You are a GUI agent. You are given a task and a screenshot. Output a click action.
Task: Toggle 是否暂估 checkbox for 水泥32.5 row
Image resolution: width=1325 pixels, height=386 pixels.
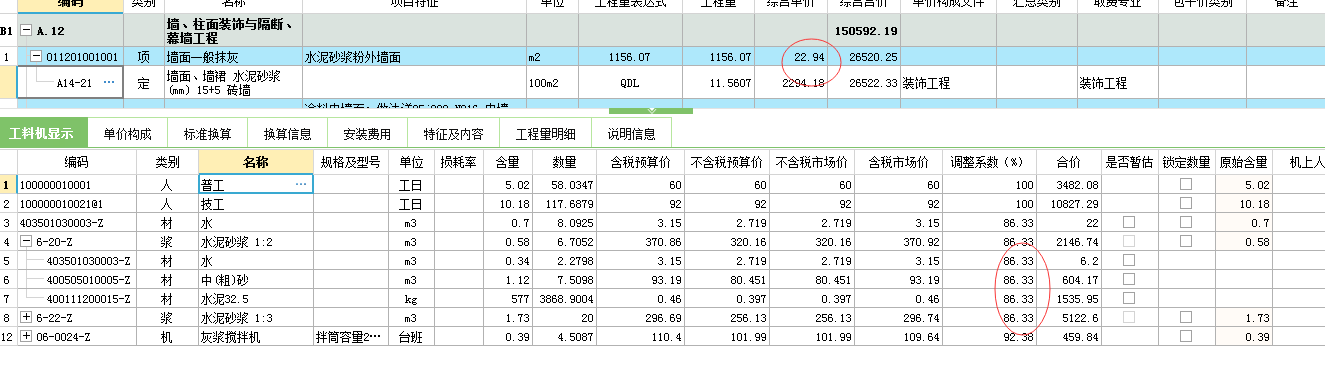1129,299
